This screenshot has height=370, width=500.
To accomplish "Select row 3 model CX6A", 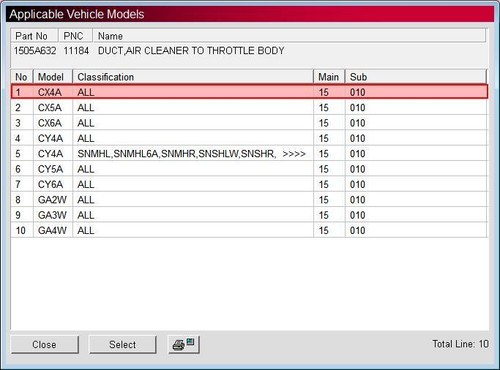I will pyautogui.click(x=249, y=123).
